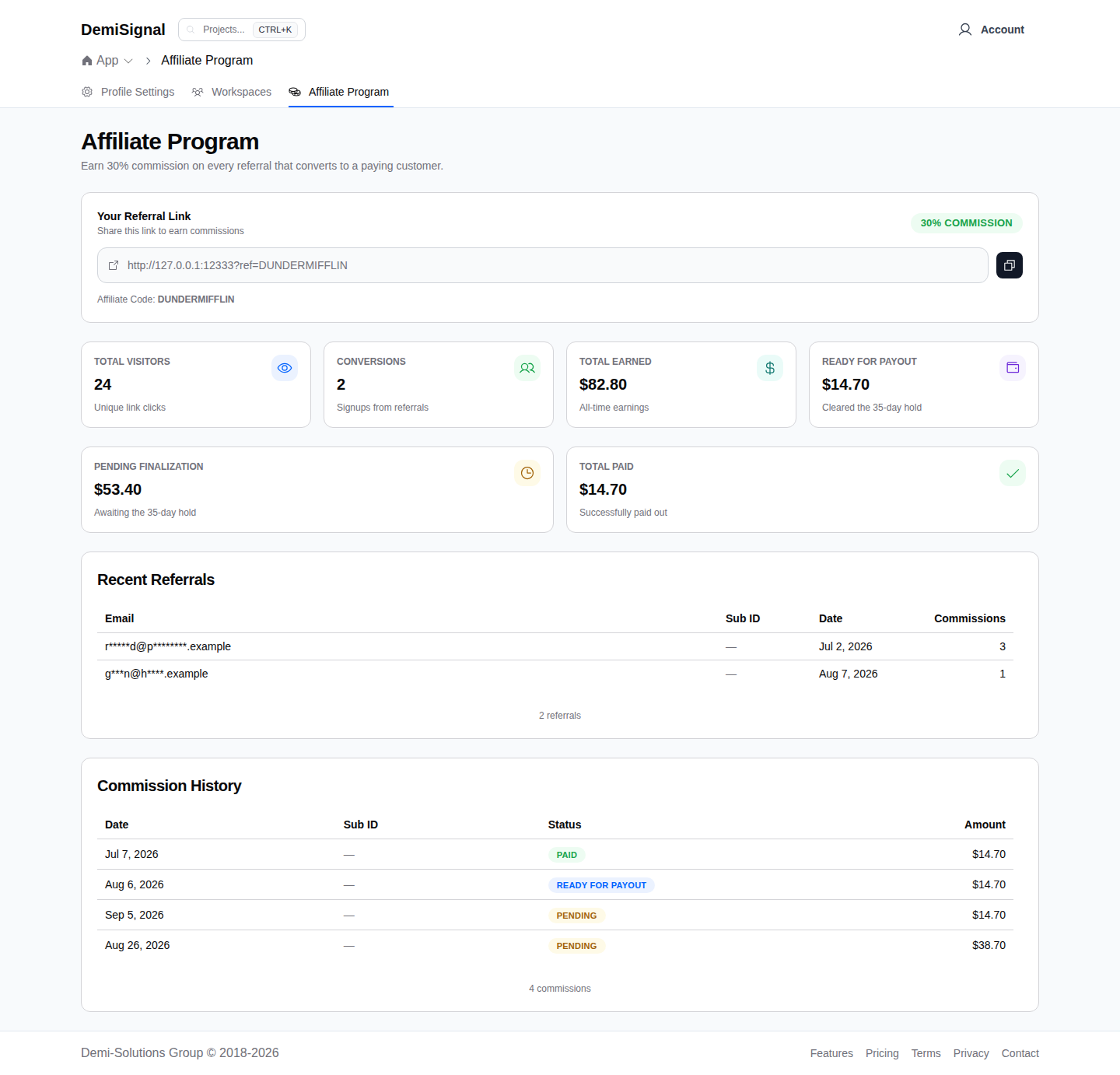Switch to the Workspaces tab
The image size is (1120, 1075).
click(x=232, y=92)
